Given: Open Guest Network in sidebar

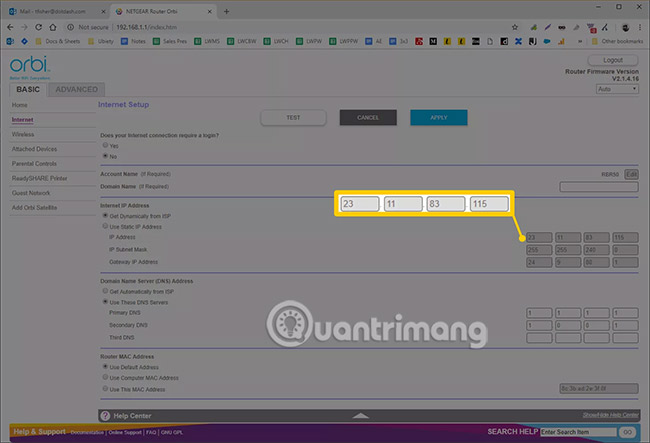Looking at the screenshot, I should 31,193.
